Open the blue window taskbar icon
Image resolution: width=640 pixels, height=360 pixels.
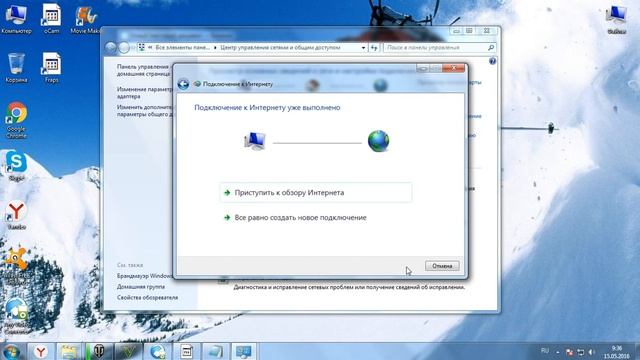[x=216, y=351]
